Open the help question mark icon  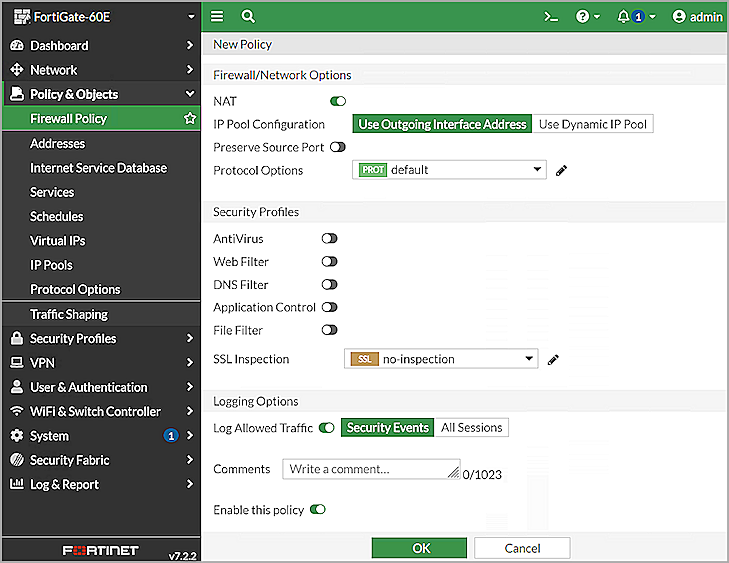(x=582, y=17)
